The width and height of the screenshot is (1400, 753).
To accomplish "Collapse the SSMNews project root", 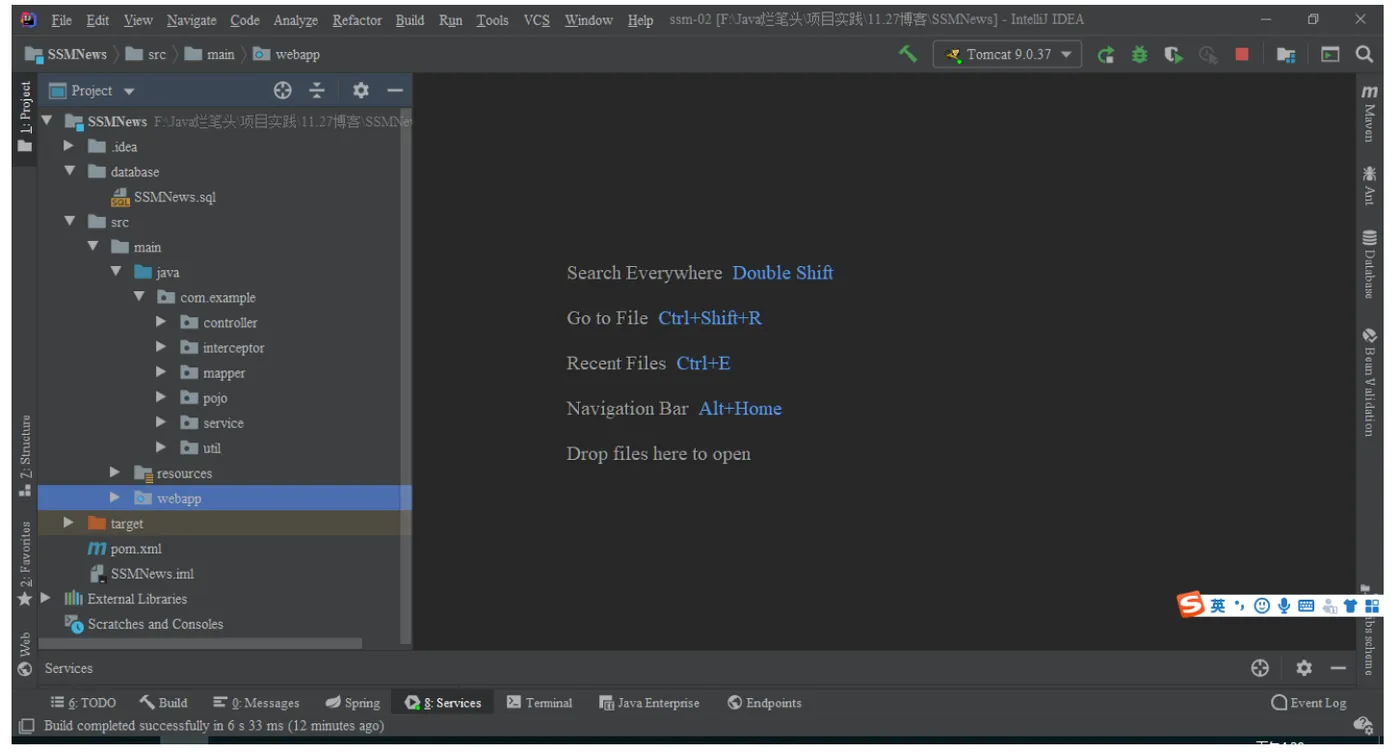I will point(46,121).
